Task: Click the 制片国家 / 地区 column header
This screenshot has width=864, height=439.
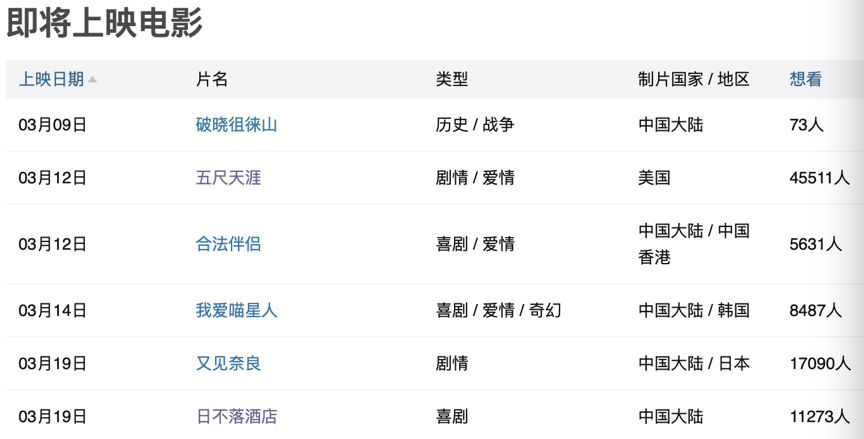Action: coord(694,80)
